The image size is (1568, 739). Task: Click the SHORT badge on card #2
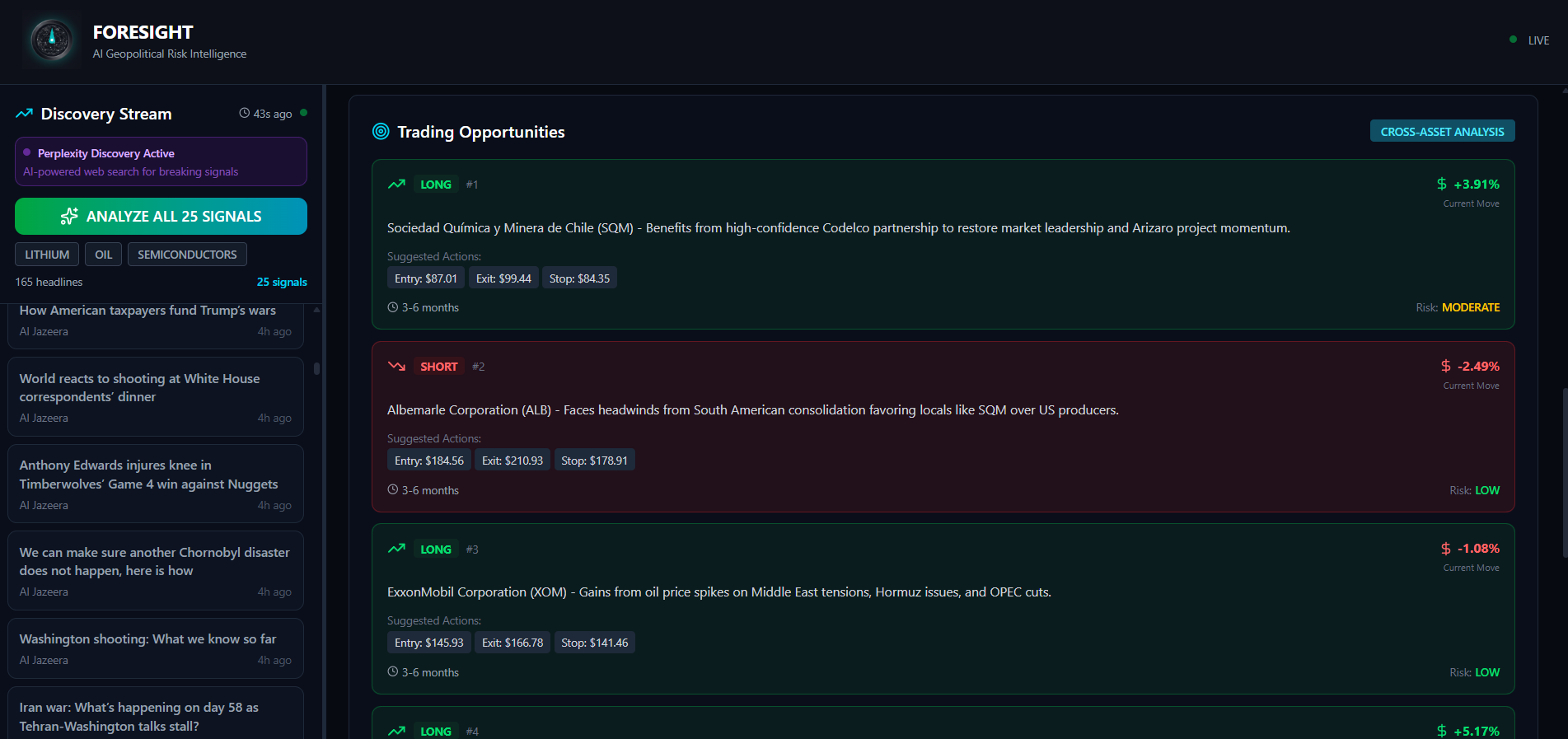[438, 366]
